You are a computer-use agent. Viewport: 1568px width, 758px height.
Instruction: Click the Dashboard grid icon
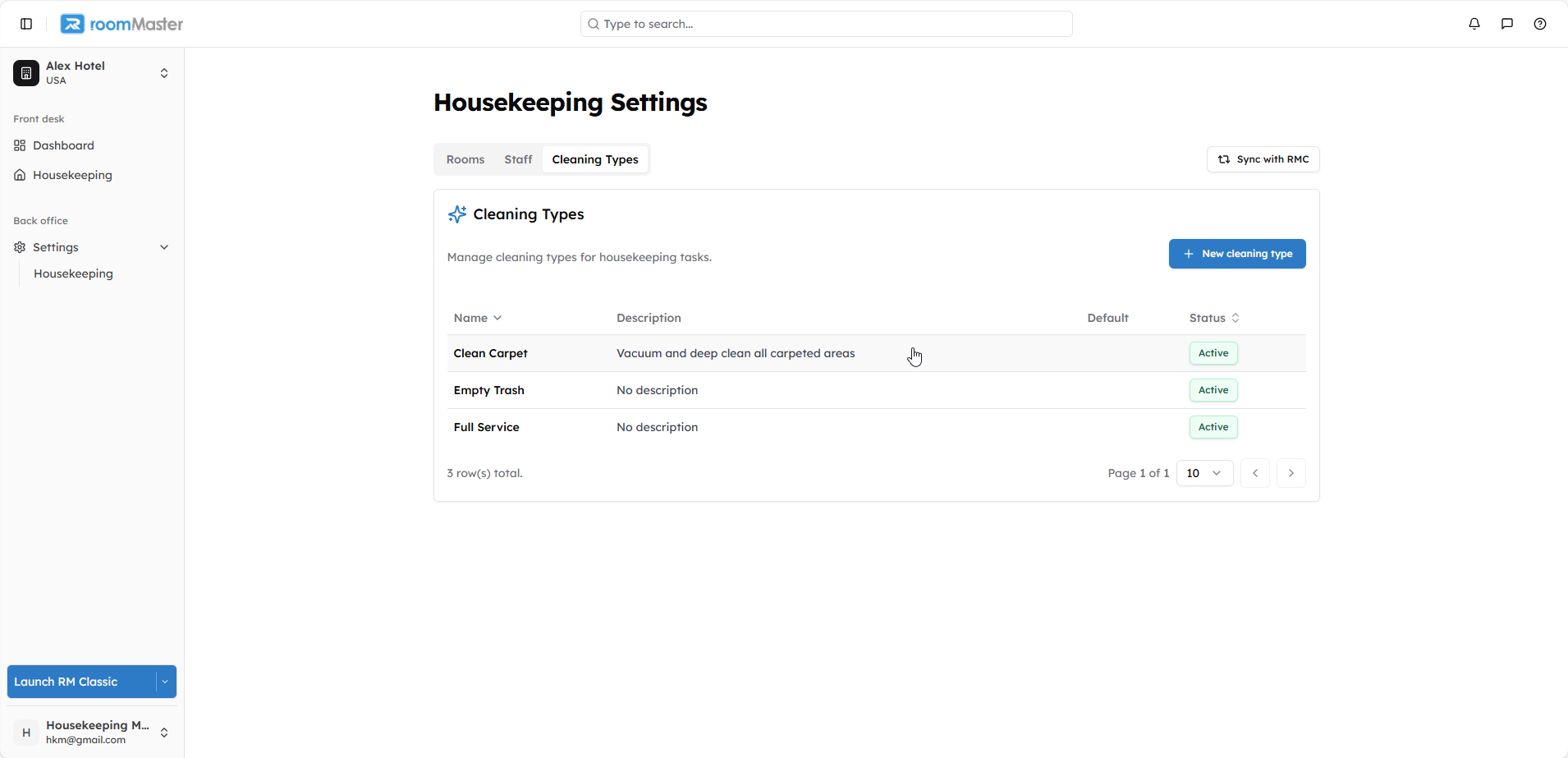20,145
